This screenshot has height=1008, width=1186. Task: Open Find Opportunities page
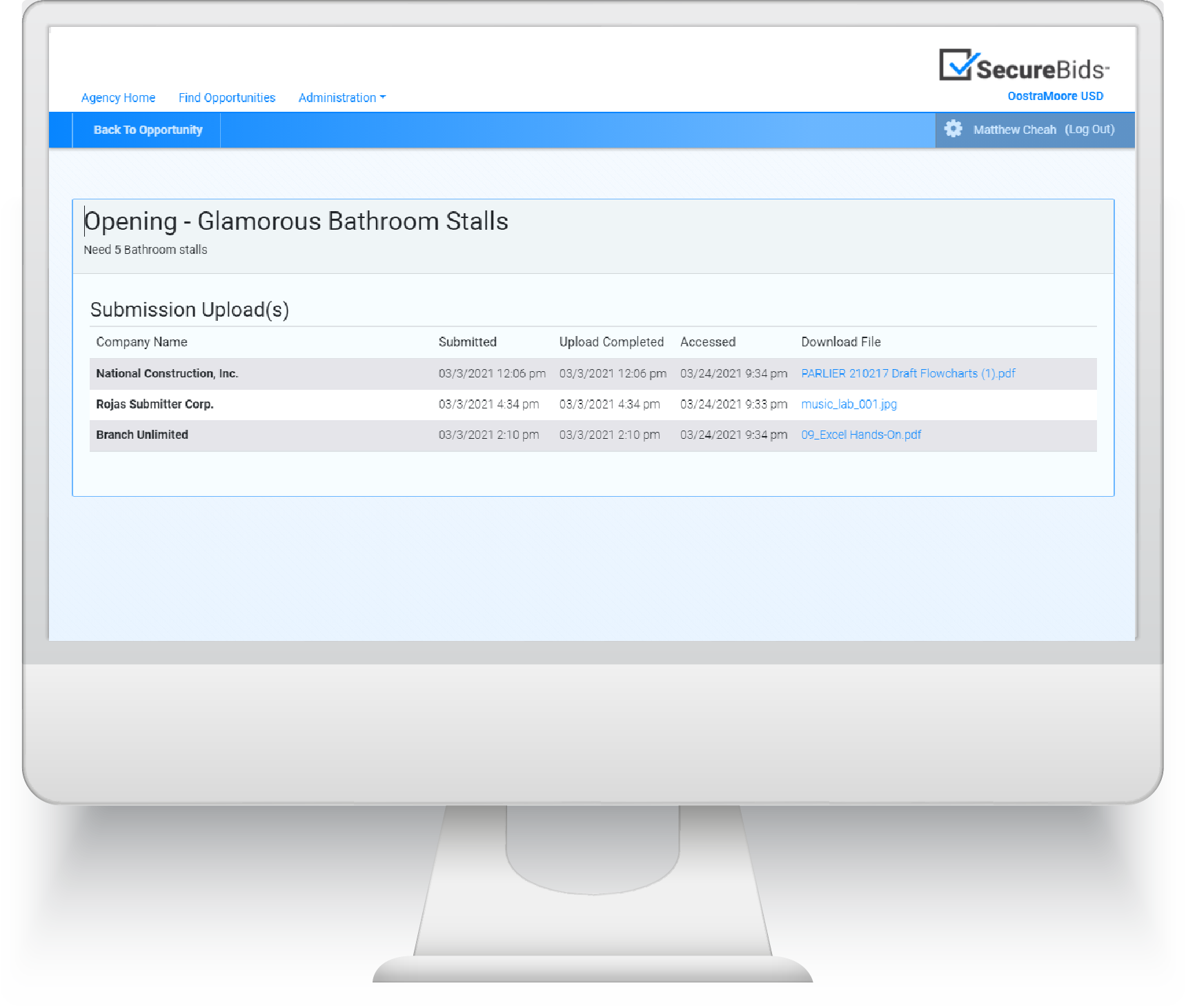(x=226, y=97)
